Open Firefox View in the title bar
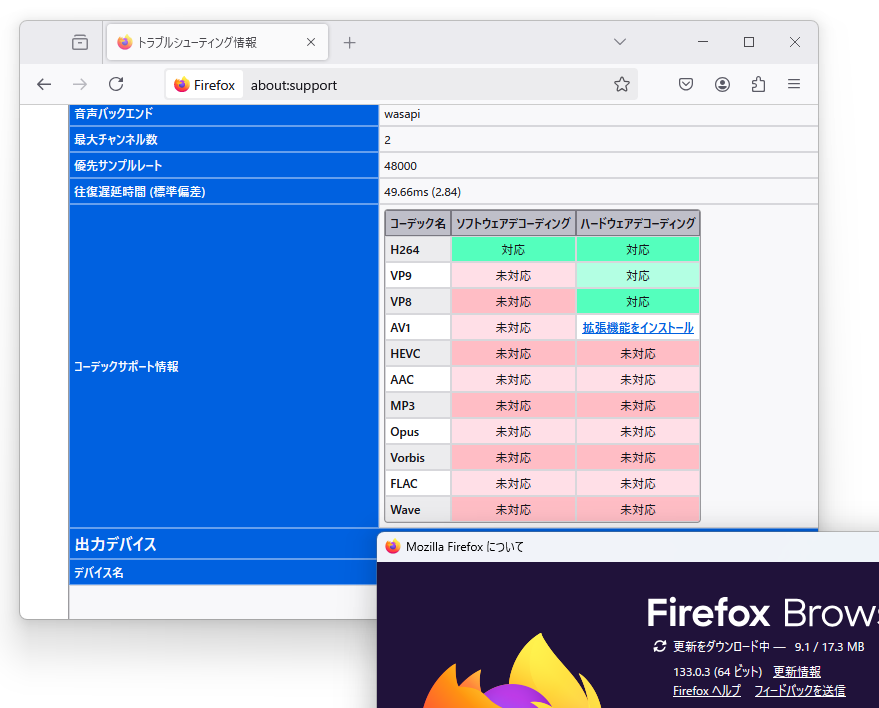The image size is (879, 708). tap(80, 42)
